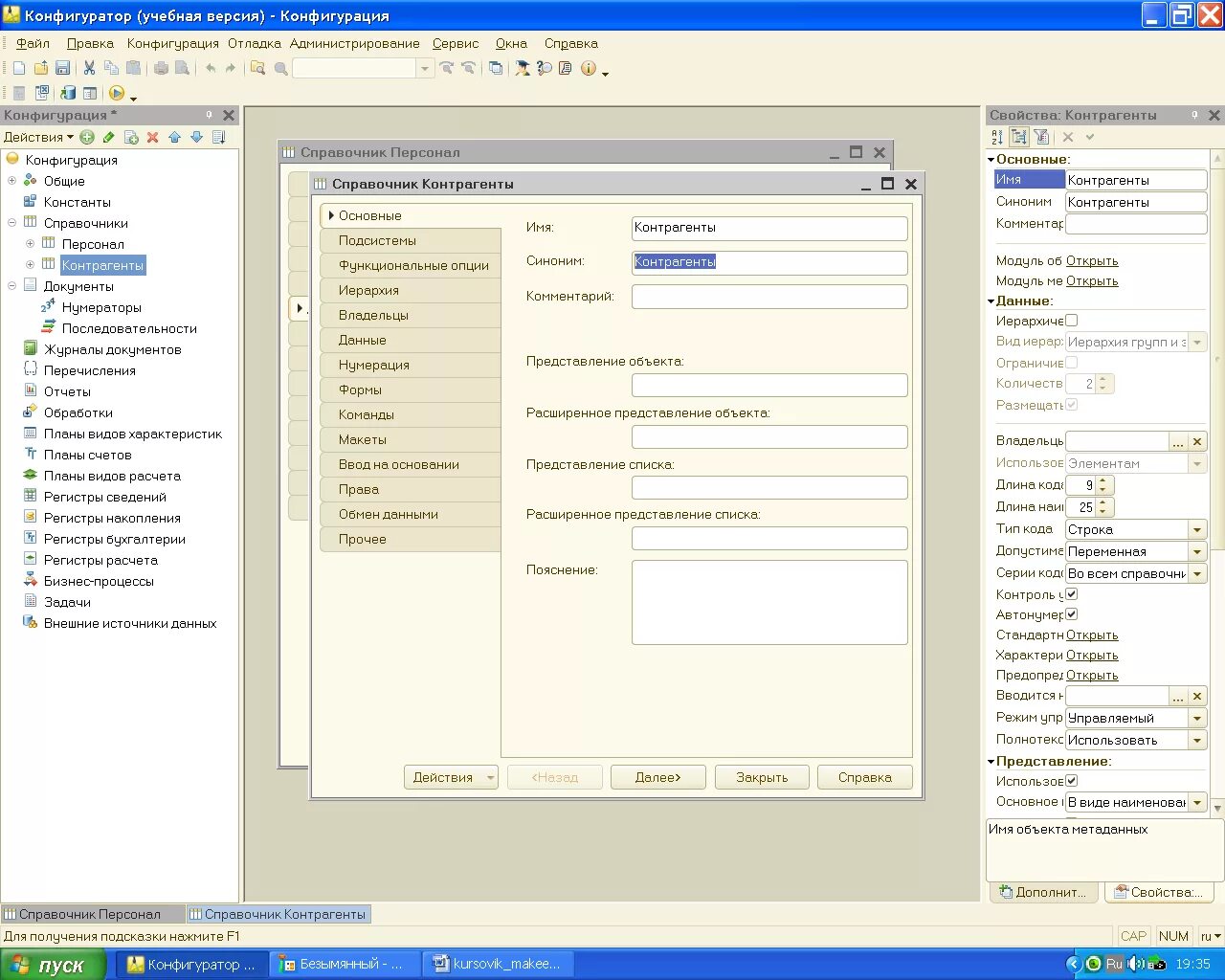1225x980 pixels.
Task: Move item up with blue arrow icon
Action: pos(174,137)
